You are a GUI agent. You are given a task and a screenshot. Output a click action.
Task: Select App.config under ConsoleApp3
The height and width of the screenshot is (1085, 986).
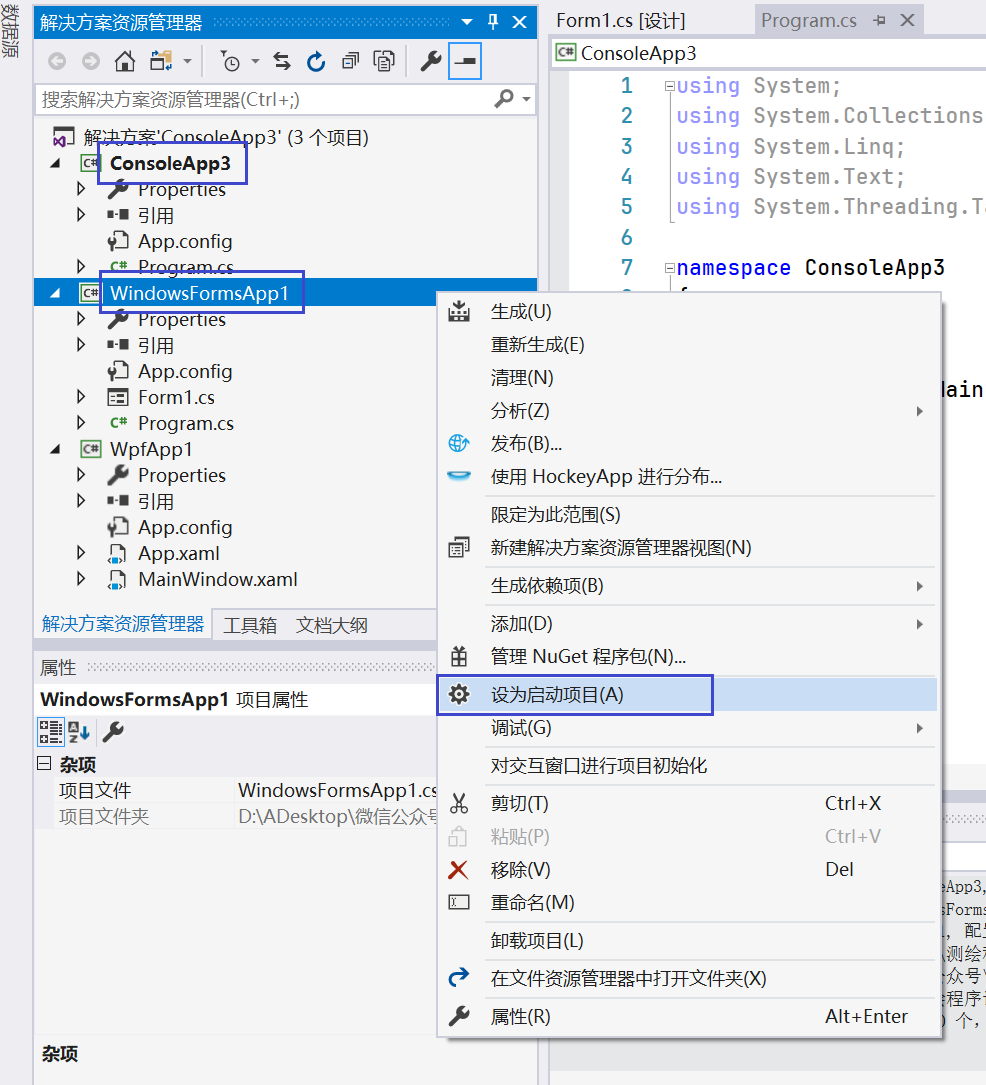point(185,241)
